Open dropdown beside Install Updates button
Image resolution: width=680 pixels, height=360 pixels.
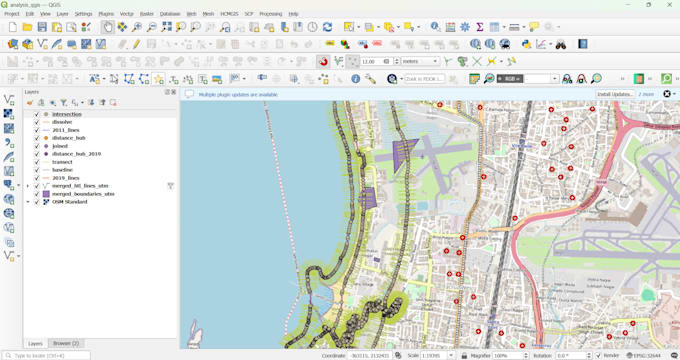[x=674, y=94]
